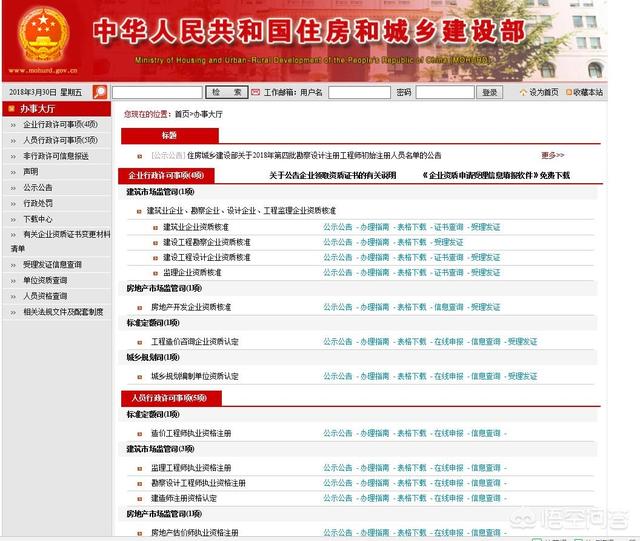Click the orange magnifier search icon

[100, 92]
